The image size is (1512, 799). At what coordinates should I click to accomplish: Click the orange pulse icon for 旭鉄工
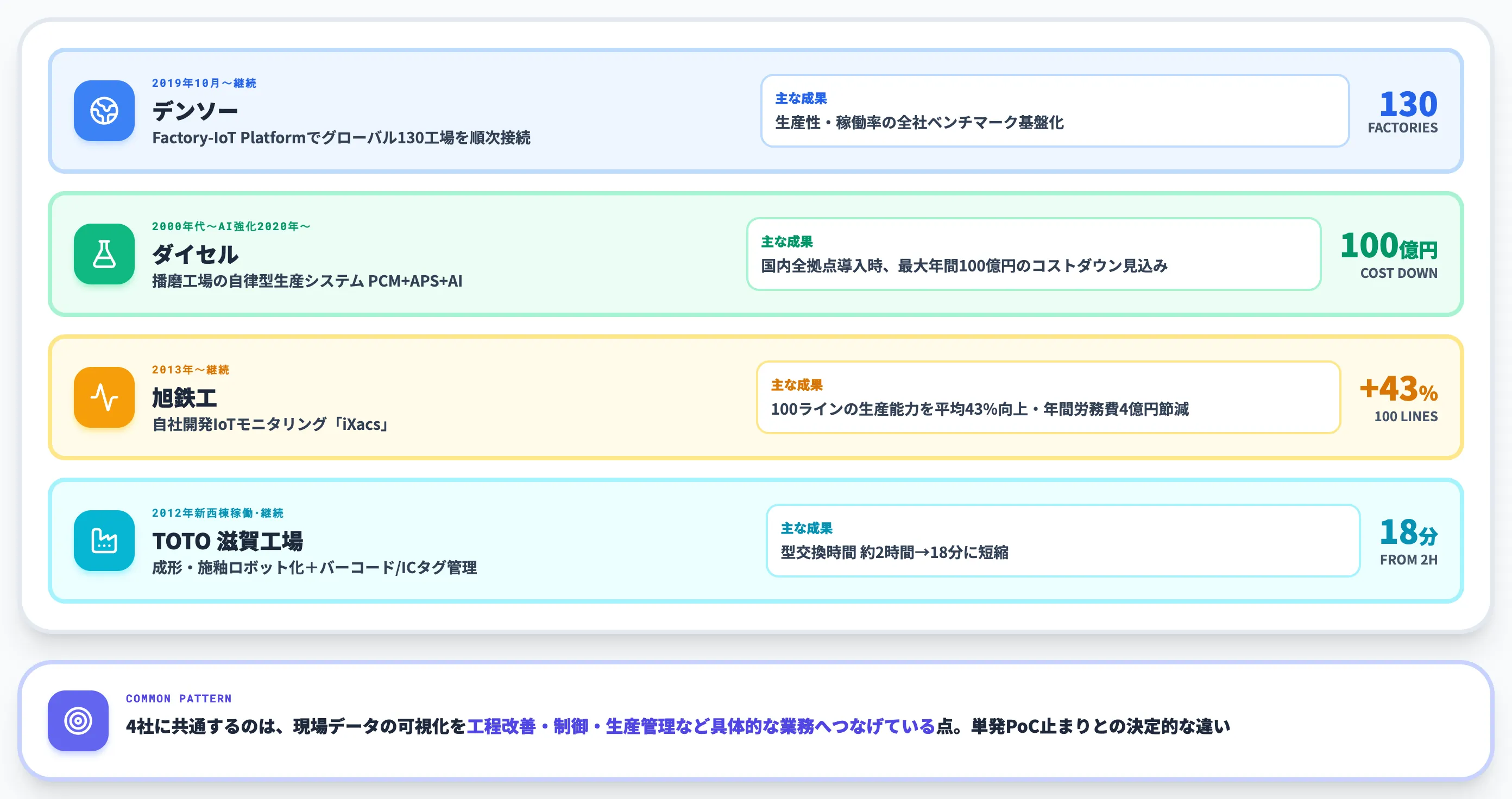(104, 397)
